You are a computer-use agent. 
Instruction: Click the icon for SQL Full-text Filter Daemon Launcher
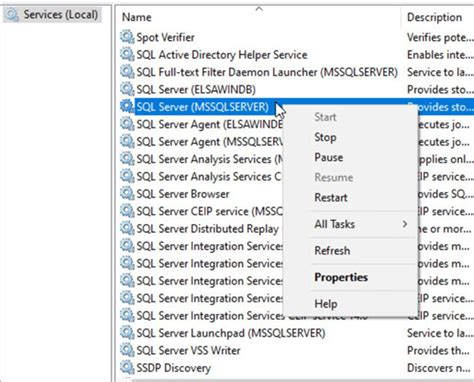[127, 72]
